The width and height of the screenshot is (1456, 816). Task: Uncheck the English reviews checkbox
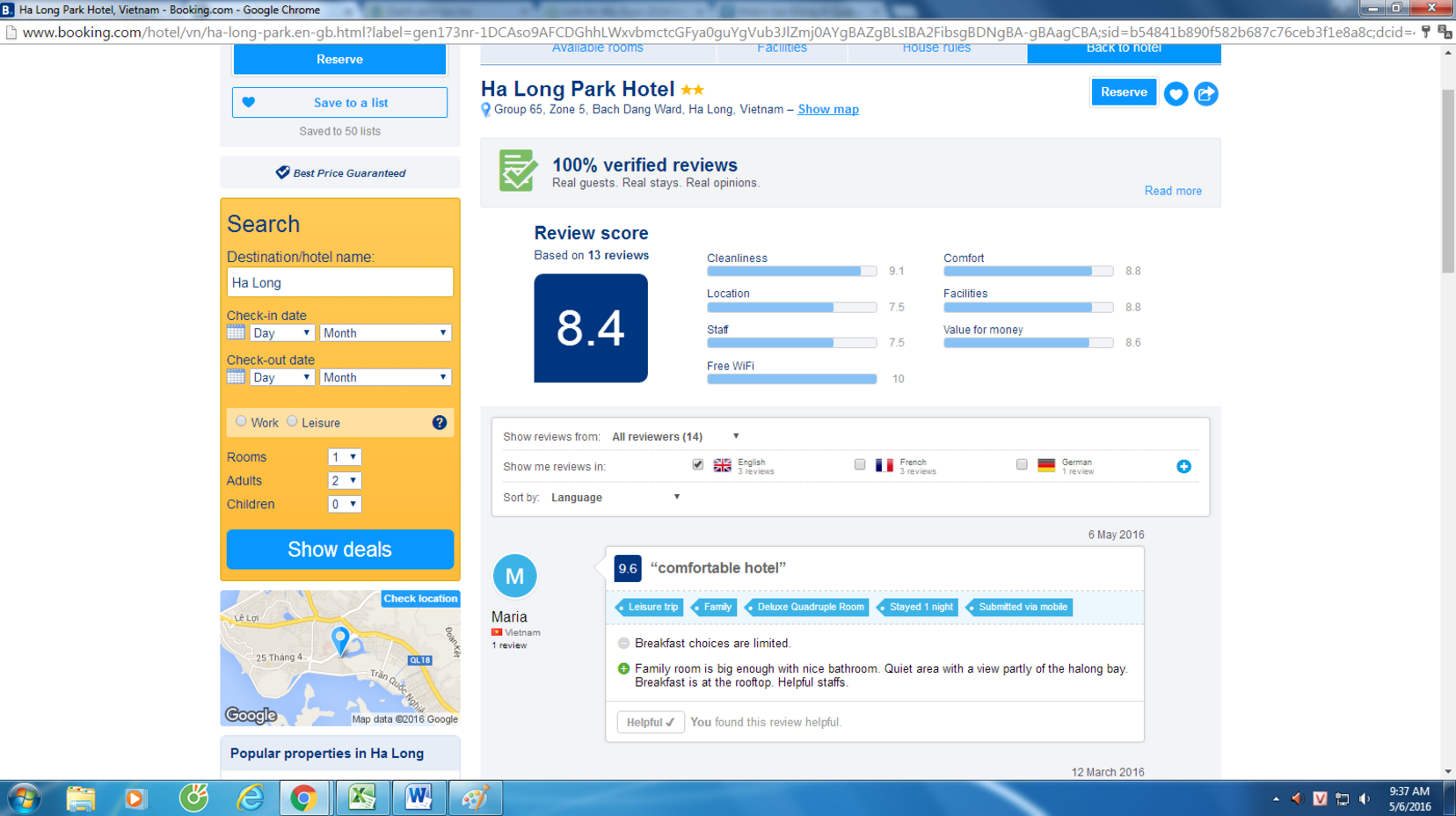[698, 464]
